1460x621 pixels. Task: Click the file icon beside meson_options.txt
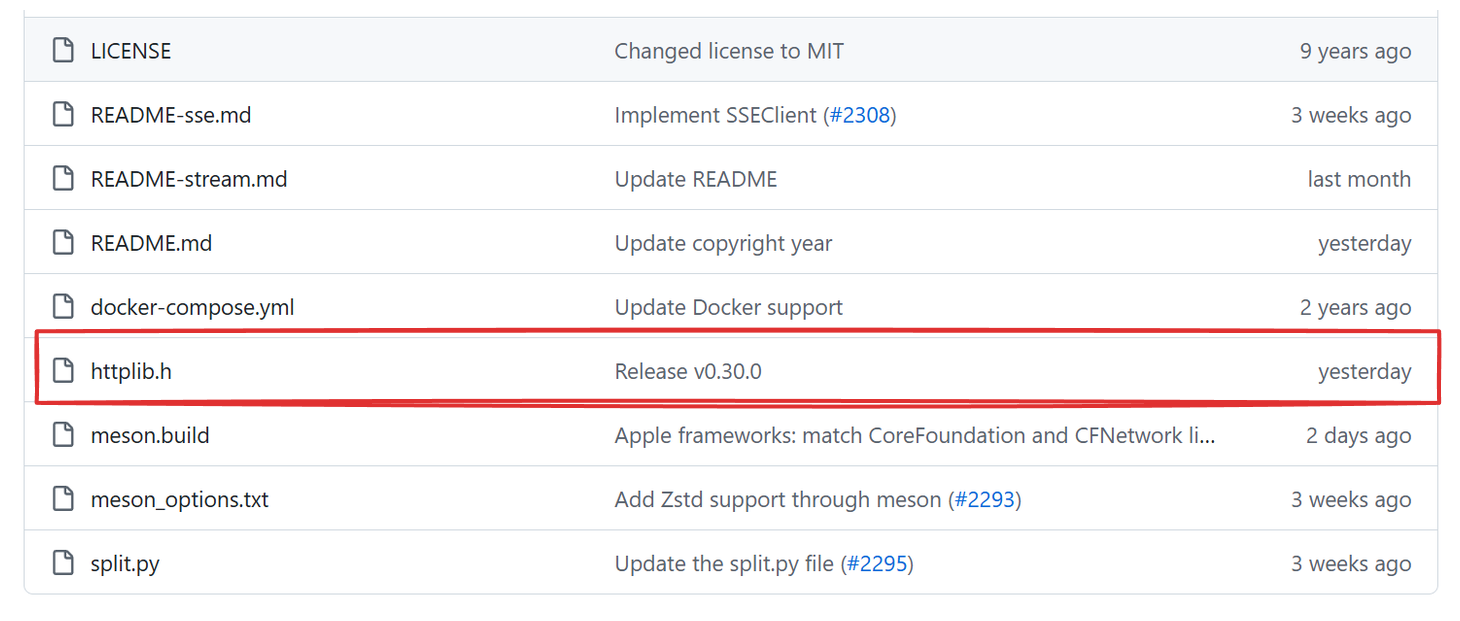[x=63, y=499]
